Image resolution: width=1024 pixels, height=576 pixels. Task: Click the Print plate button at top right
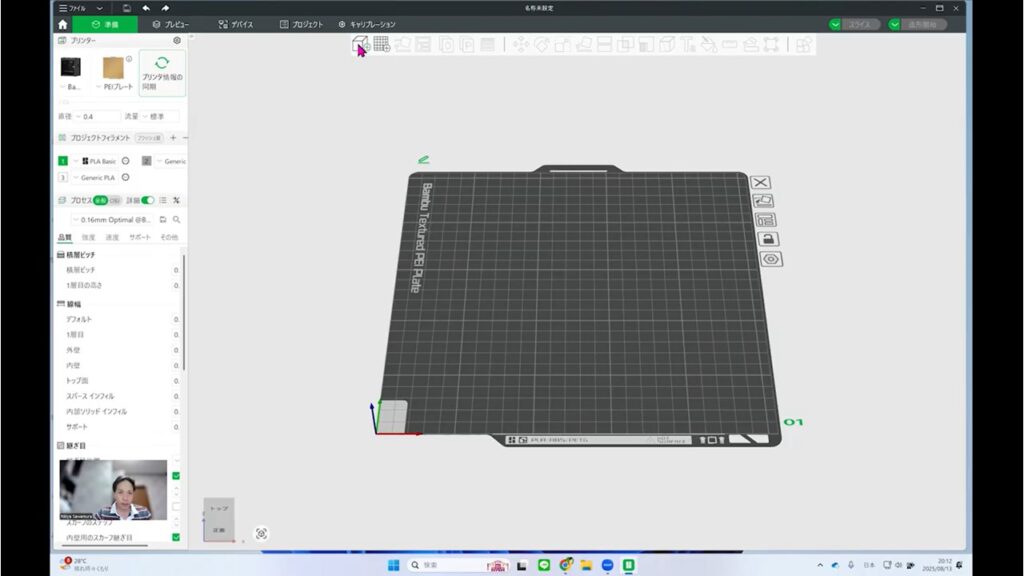922,24
